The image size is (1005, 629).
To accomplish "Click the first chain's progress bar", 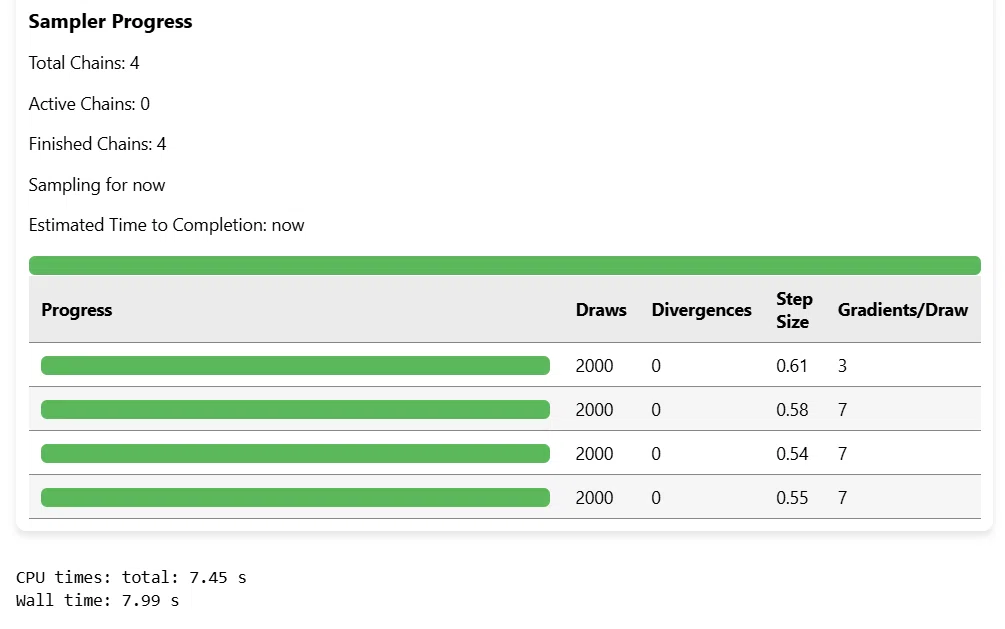I will (295, 365).
